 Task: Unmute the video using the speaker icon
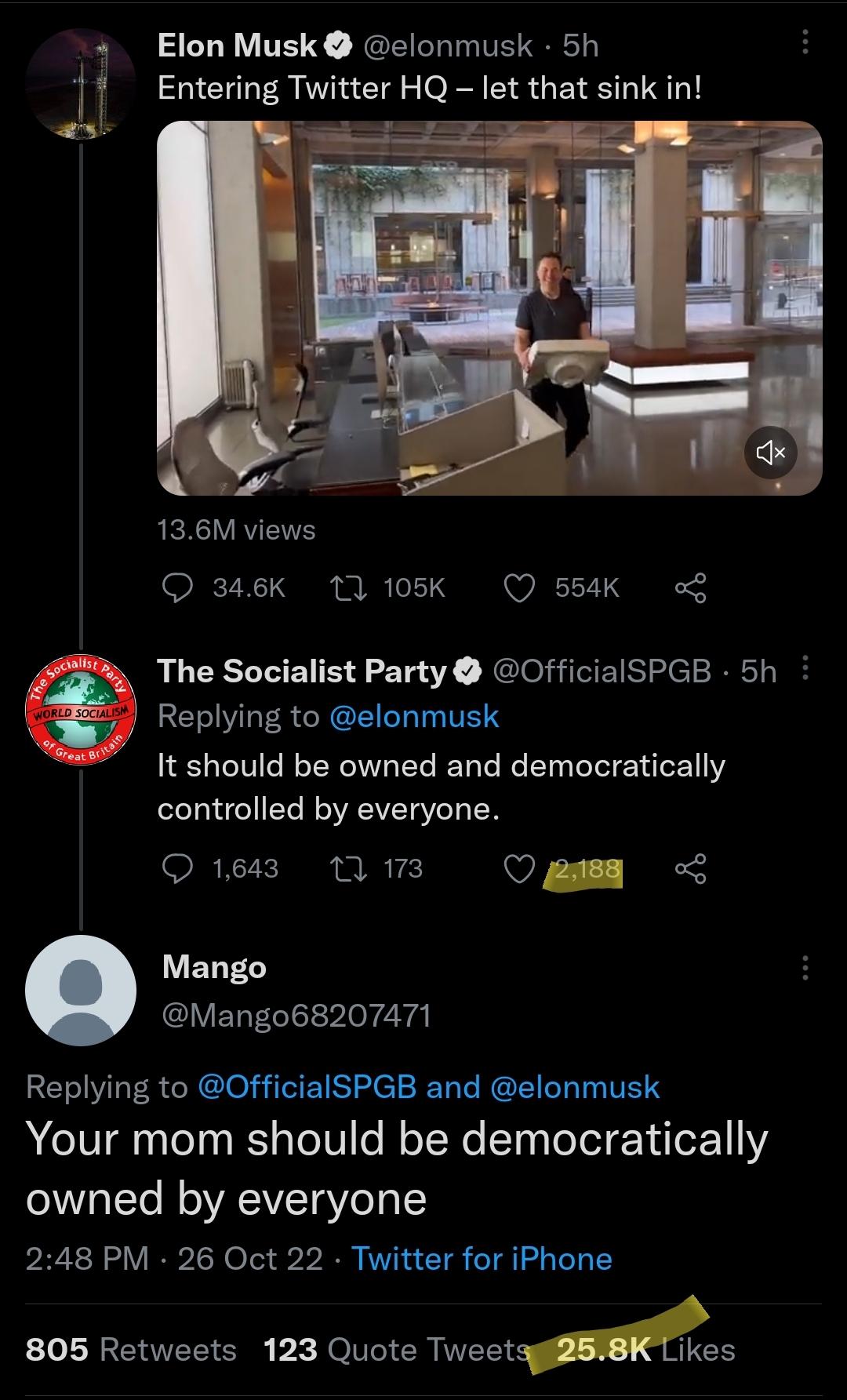(771, 452)
